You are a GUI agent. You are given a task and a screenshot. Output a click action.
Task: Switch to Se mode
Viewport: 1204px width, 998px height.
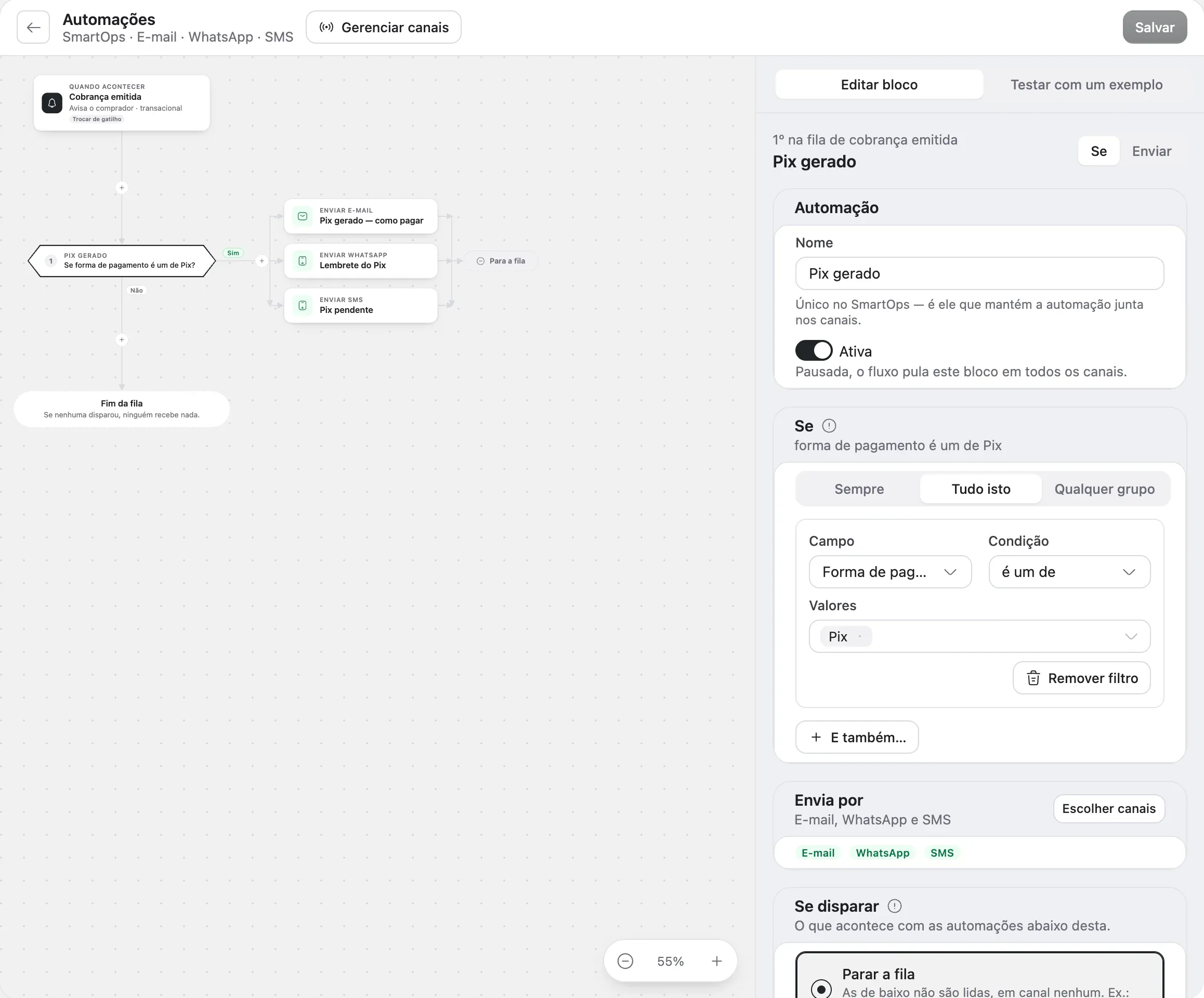pyautogui.click(x=1098, y=151)
